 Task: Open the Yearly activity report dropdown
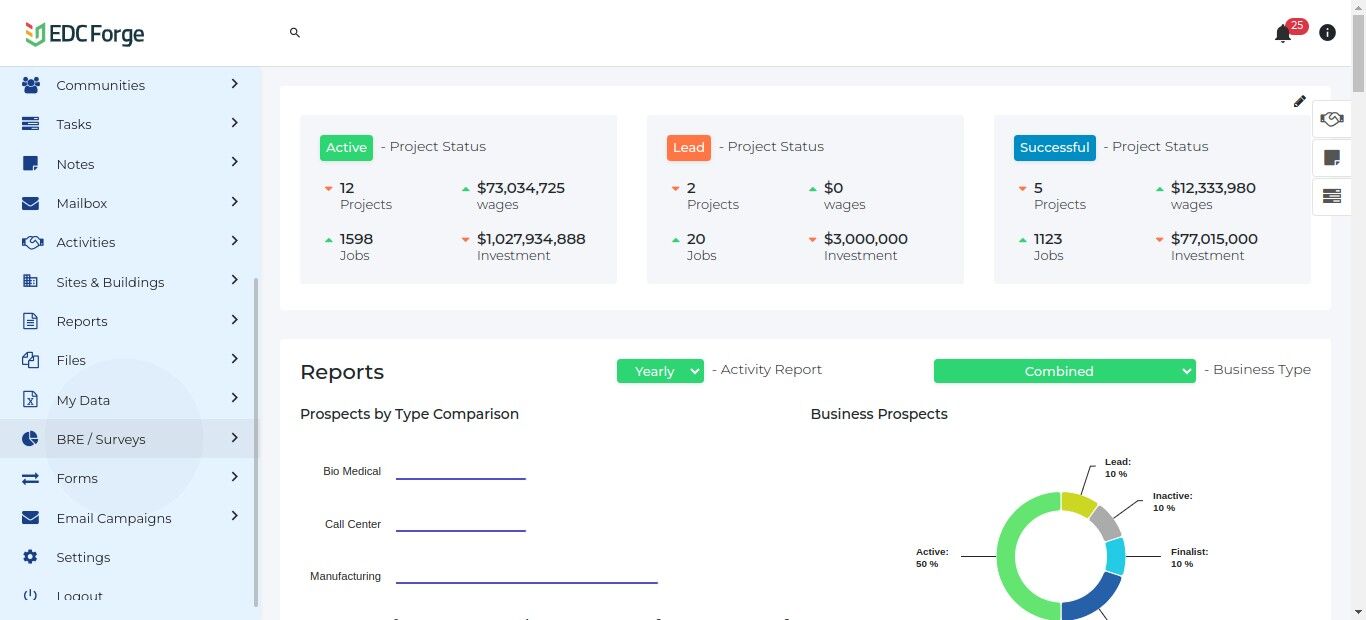pyautogui.click(x=660, y=371)
